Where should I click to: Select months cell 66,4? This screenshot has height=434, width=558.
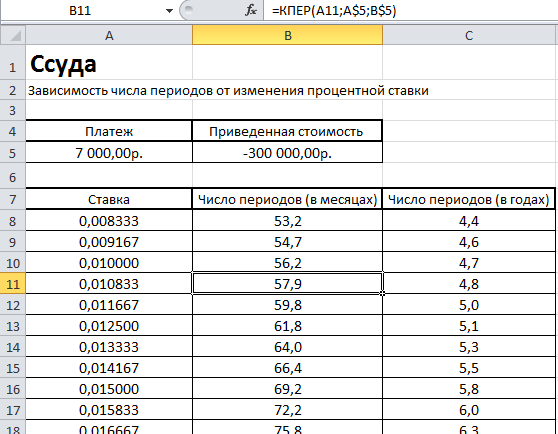(x=288, y=368)
